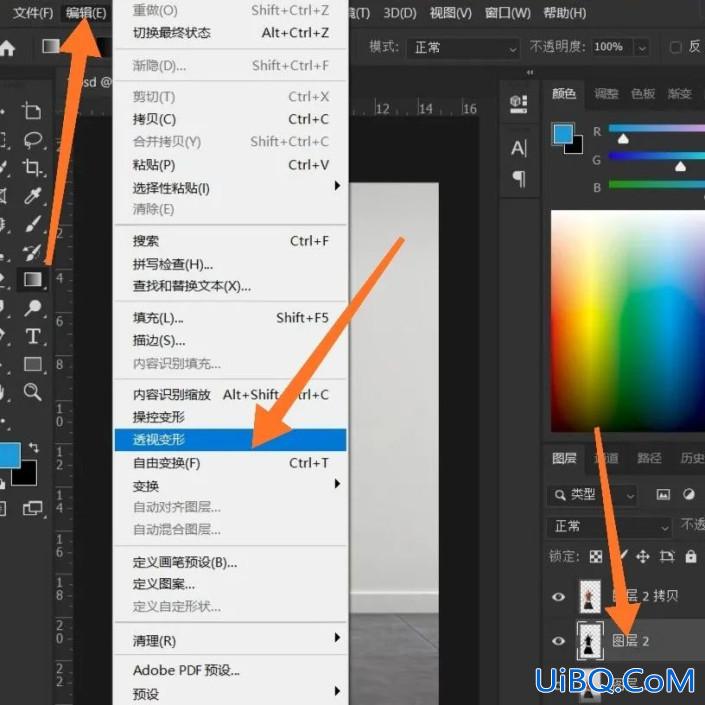Select the Artboard tool
This screenshot has height=705, width=705.
(32, 111)
